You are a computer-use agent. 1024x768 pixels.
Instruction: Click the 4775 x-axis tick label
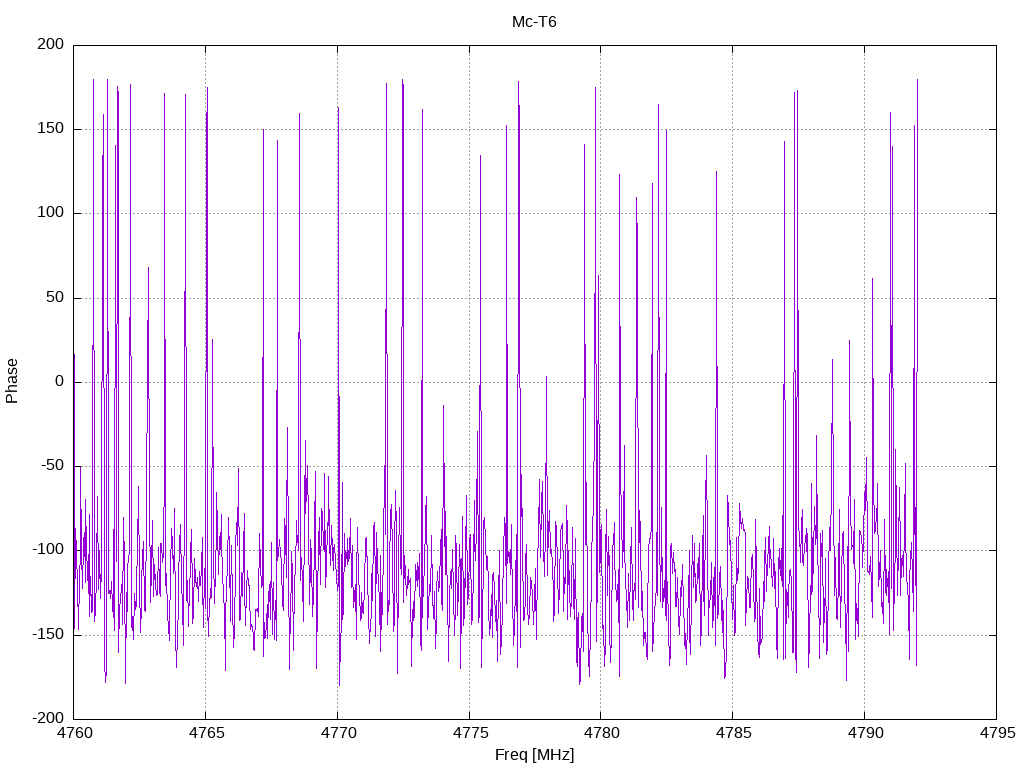(470, 733)
